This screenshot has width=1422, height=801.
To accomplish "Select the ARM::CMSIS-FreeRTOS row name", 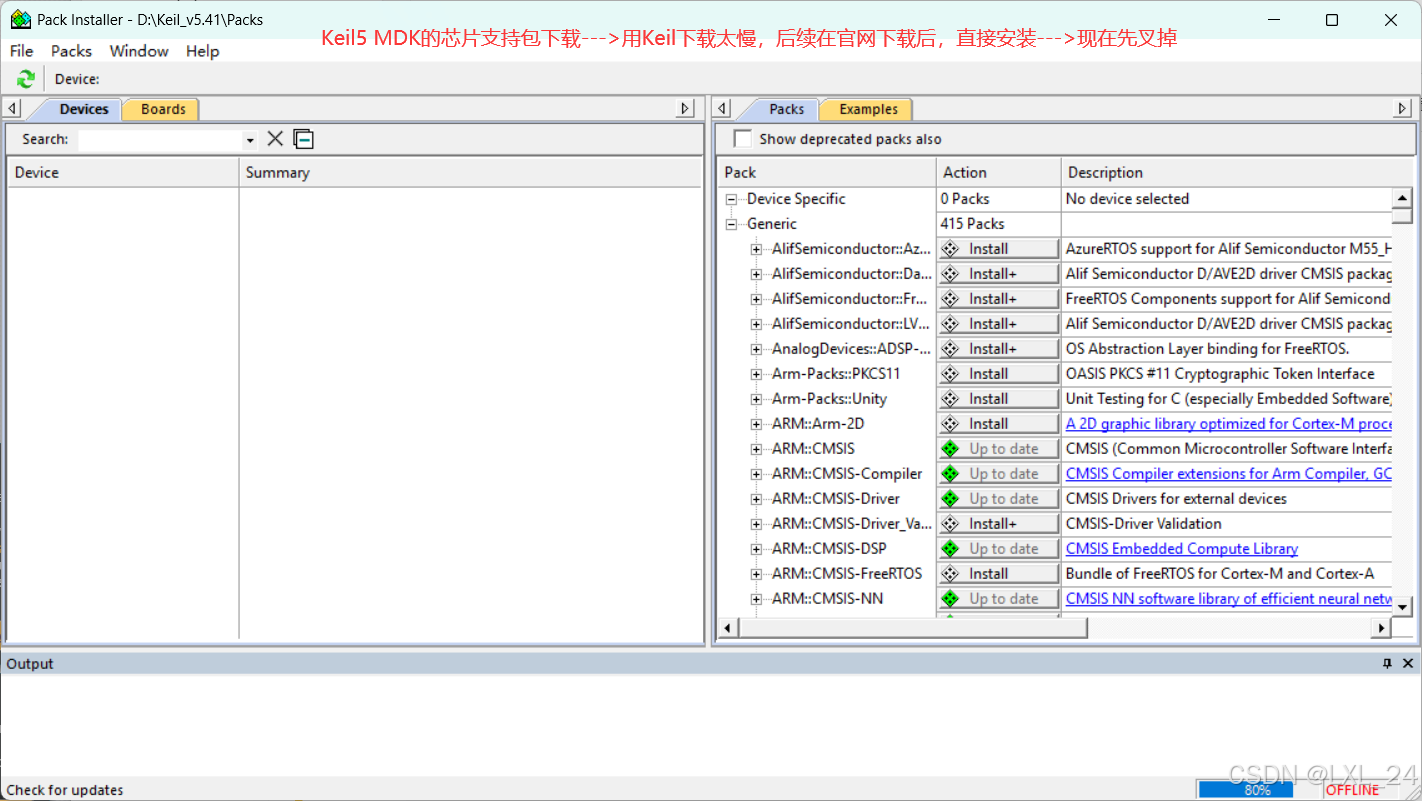I will coord(847,574).
